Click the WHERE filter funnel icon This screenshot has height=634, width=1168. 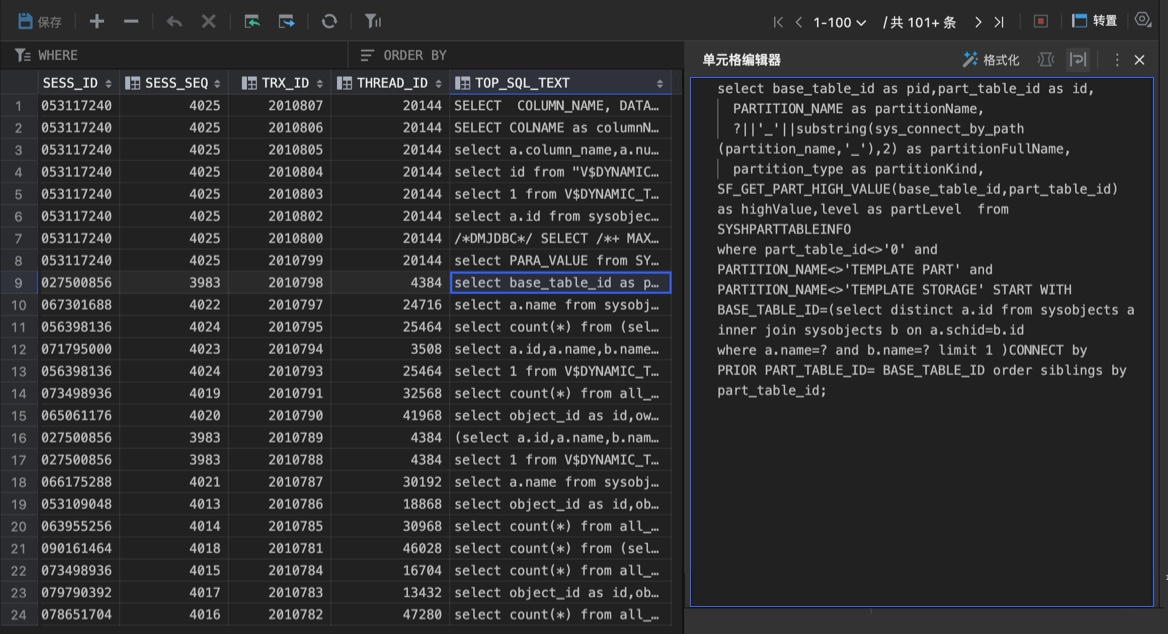tap(22, 55)
